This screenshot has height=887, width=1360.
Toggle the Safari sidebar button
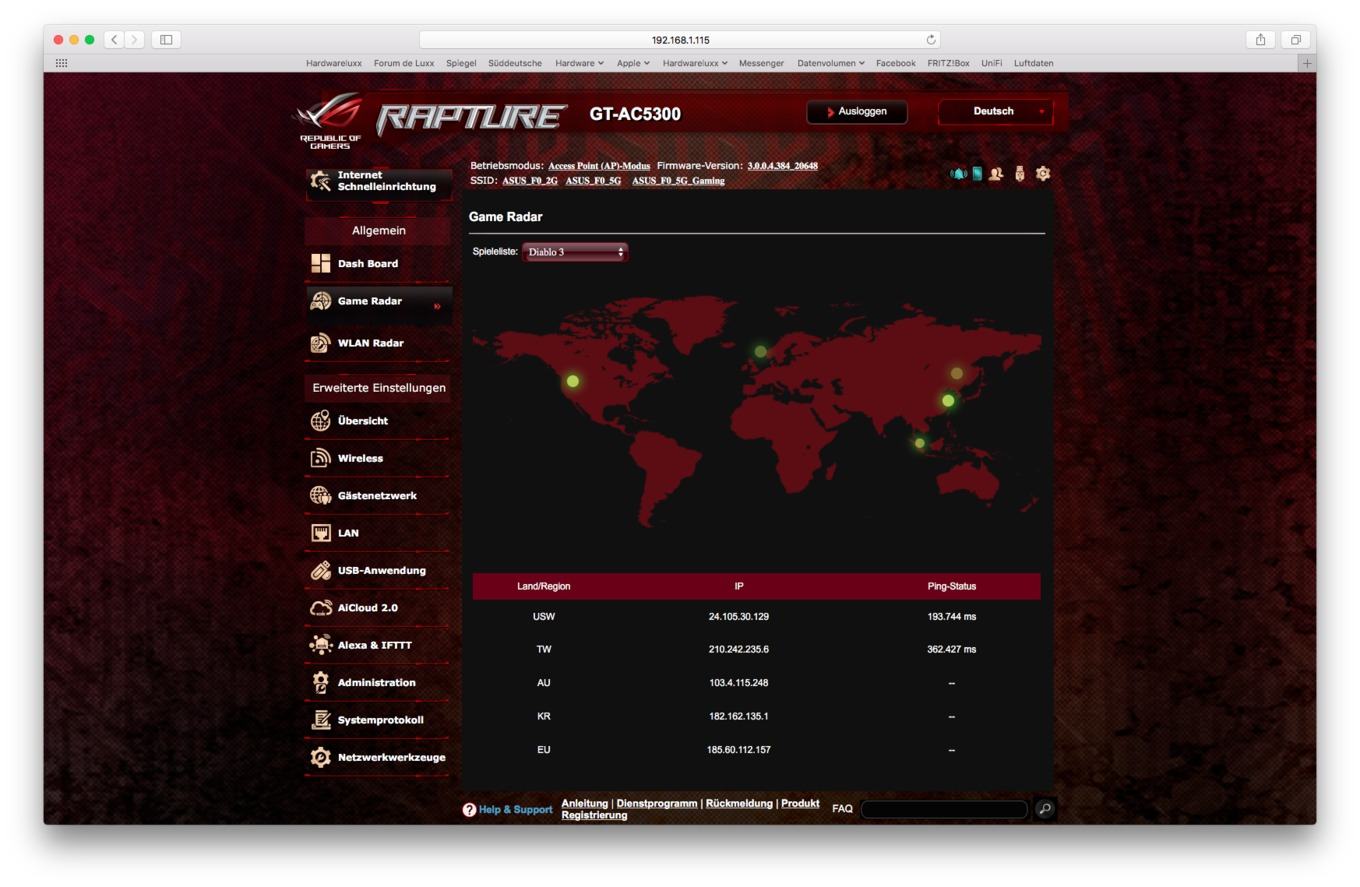166,40
